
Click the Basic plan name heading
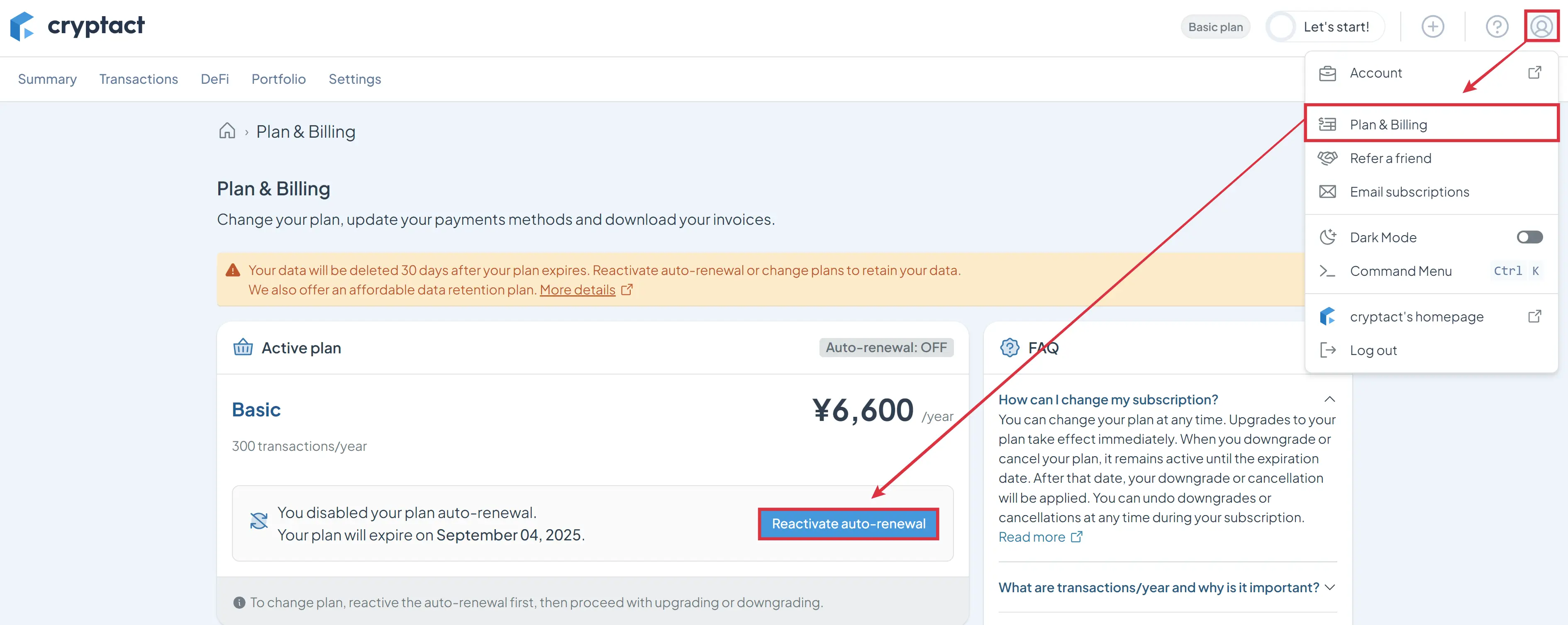[256, 410]
